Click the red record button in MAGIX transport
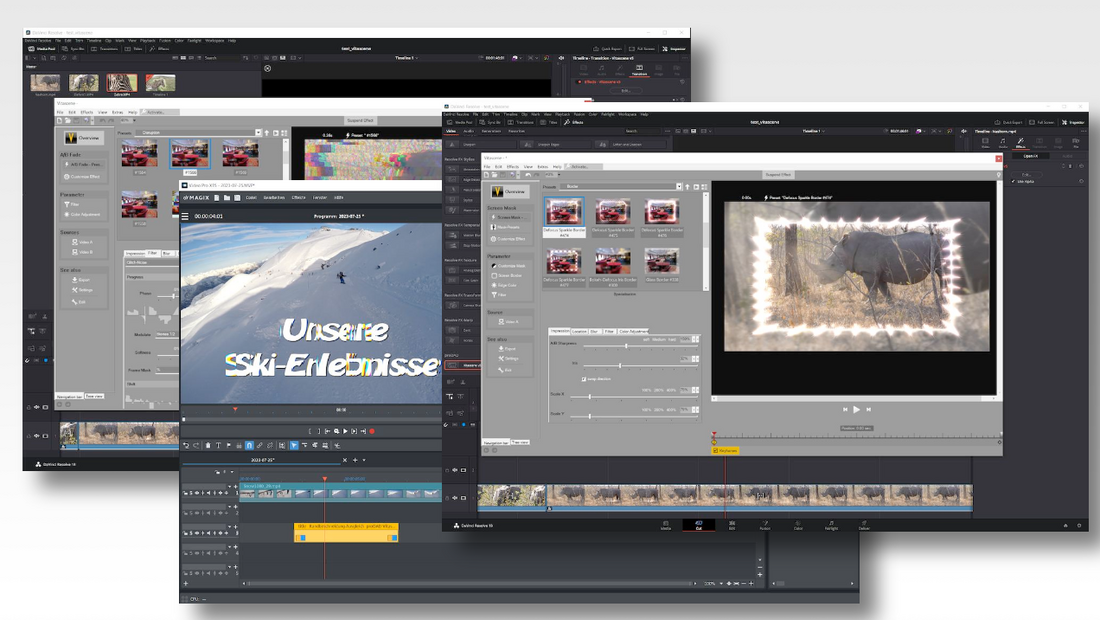 (x=372, y=431)
